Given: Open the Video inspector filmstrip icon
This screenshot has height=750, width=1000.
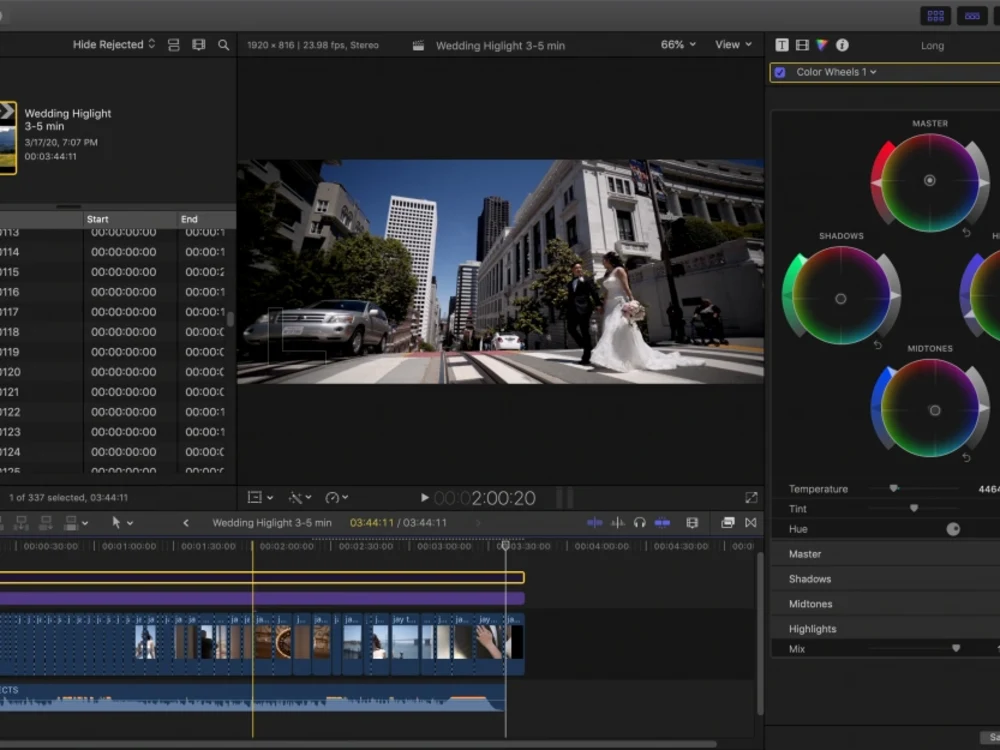Looking at the screenshot, I should pyautogui.click(x=802, y=45).
